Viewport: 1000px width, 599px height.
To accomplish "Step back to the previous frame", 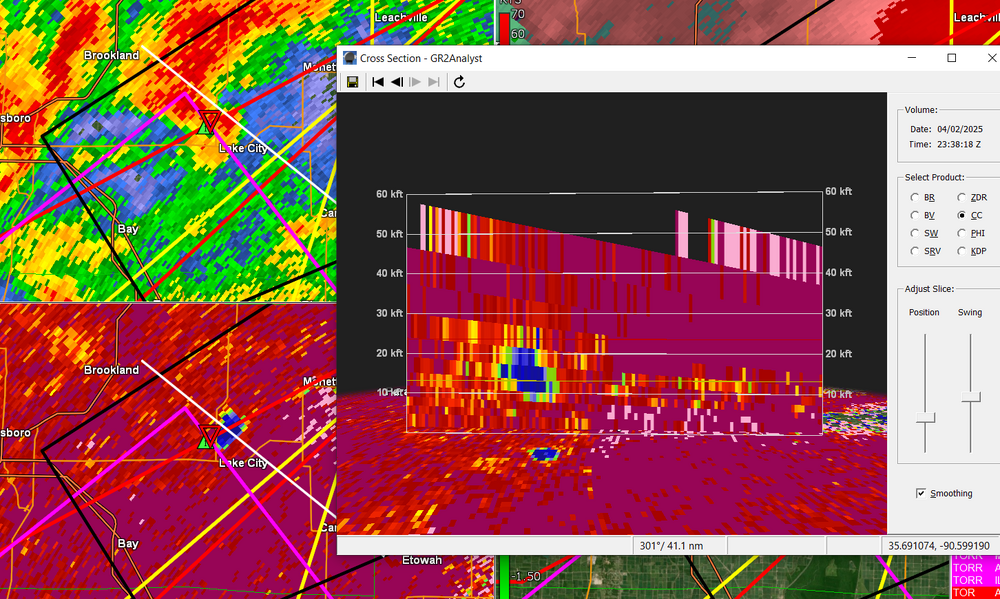I will click(397, 82).
